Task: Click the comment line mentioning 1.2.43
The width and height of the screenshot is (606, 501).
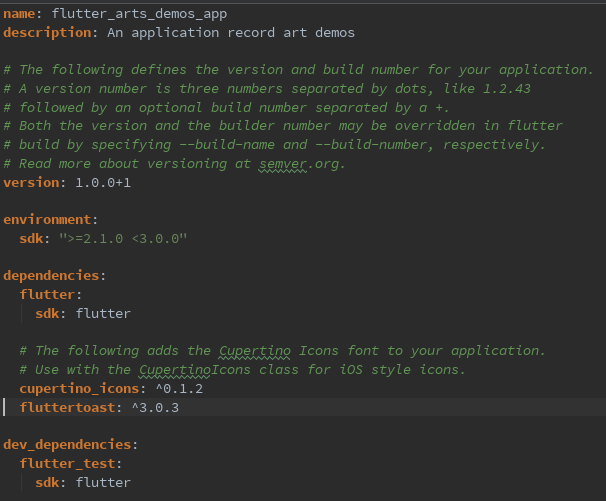Action: (x=267, y=89)
